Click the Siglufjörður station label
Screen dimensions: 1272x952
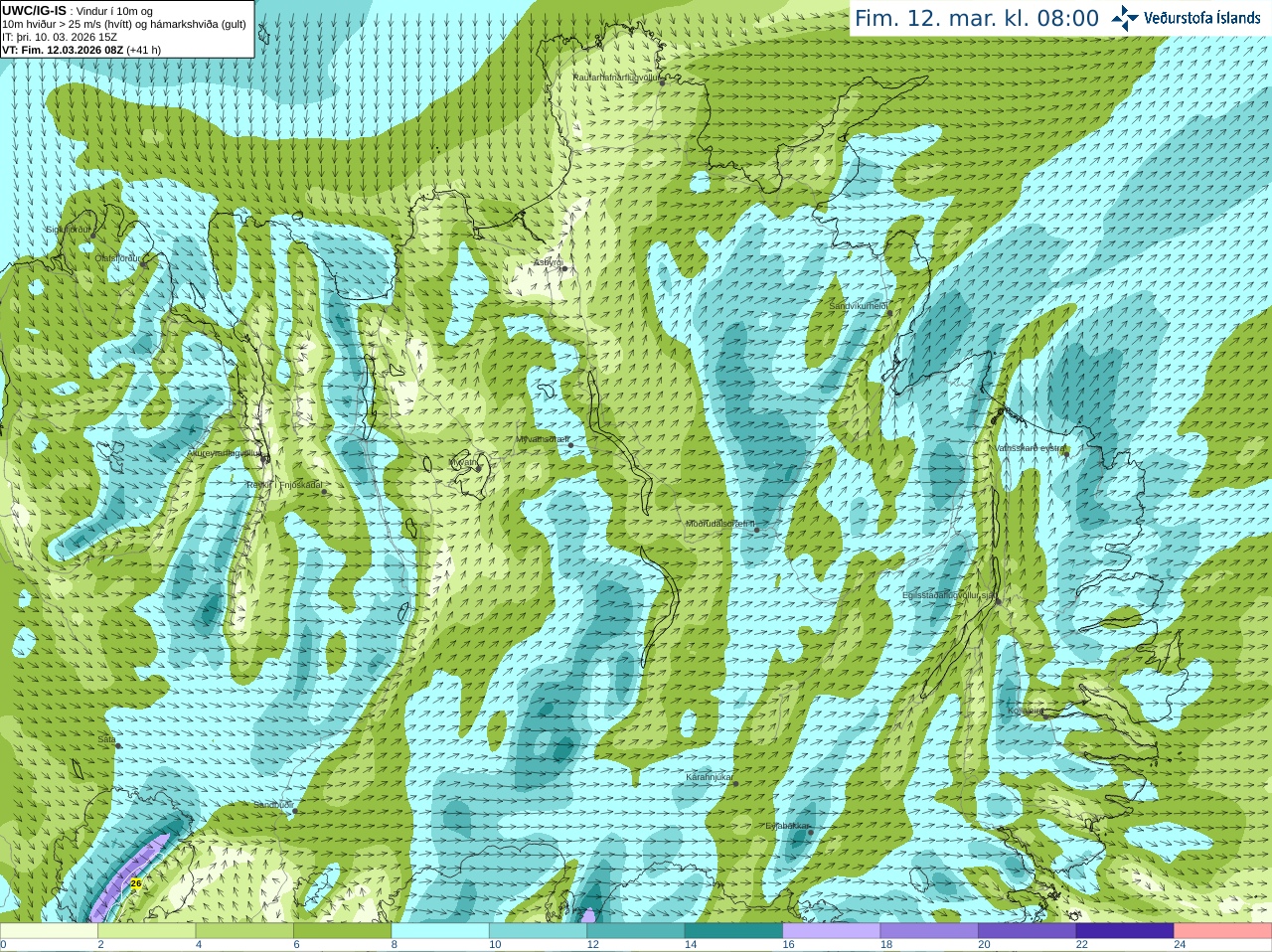[x=69, y=230]
